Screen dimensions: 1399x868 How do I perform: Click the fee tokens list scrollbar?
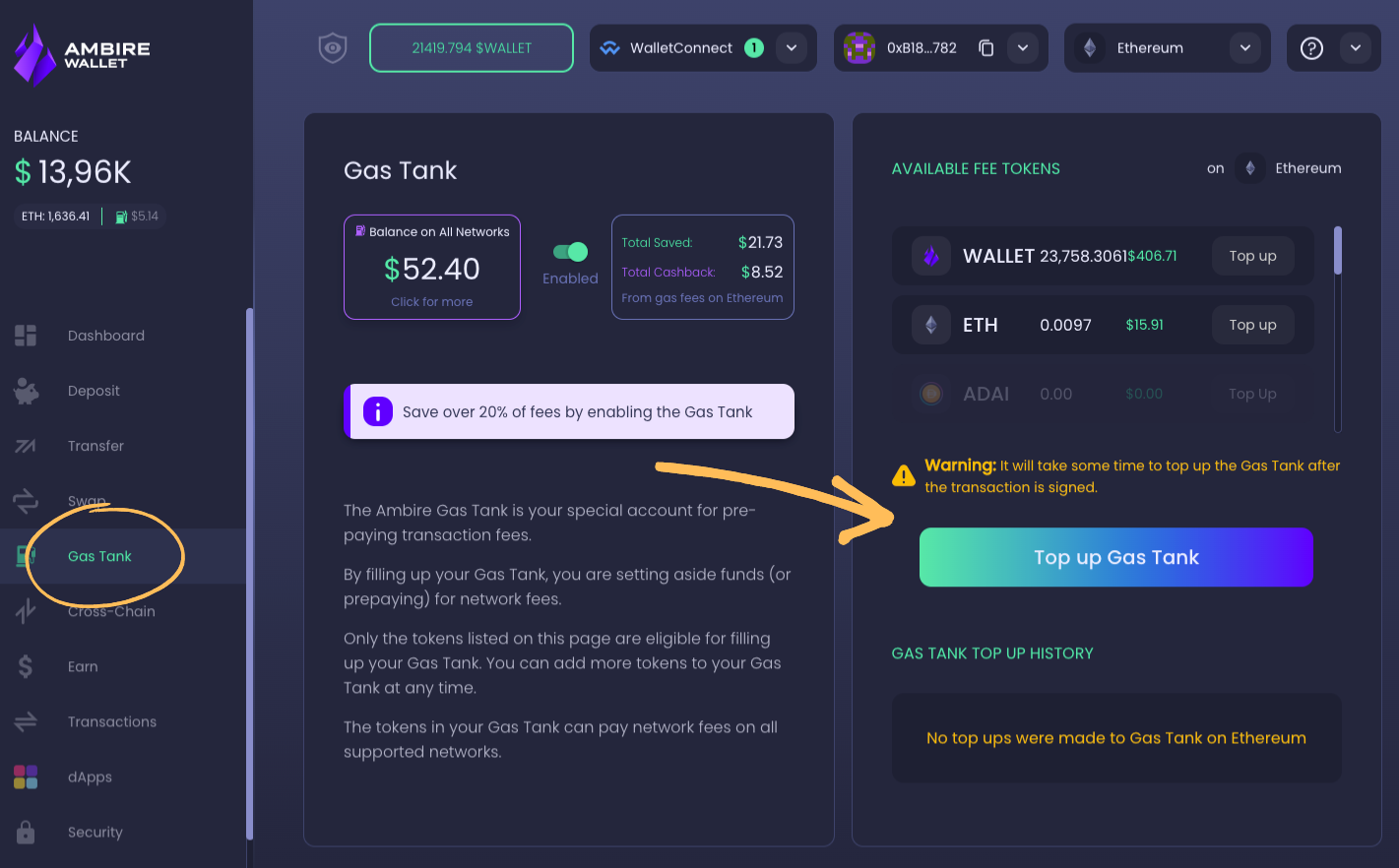click(x=1338, y=330)
